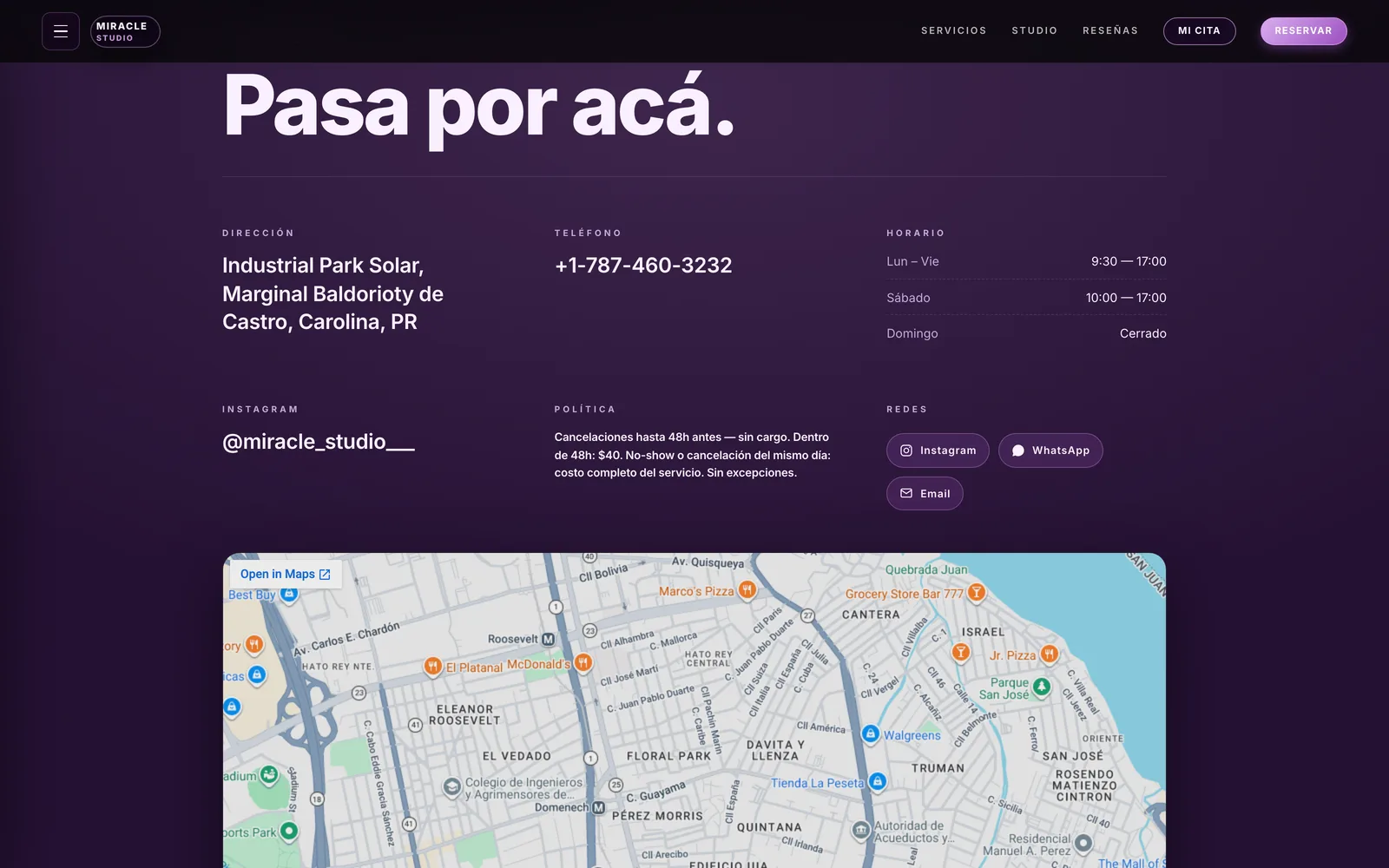Click Colegio de Ingenieros map pin
The image size is (1389, 868).
click(451, 787)
